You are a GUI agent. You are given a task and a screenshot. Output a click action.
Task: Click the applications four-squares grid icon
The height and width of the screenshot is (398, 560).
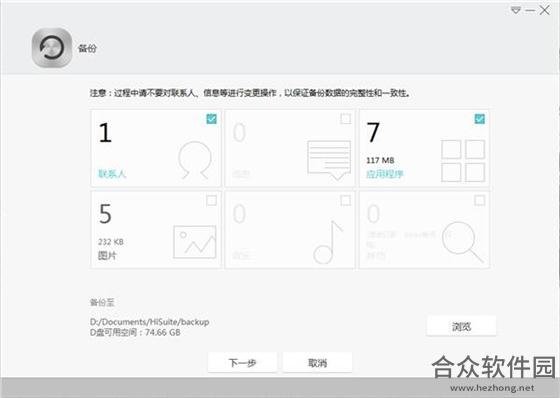tap(463, 160)
